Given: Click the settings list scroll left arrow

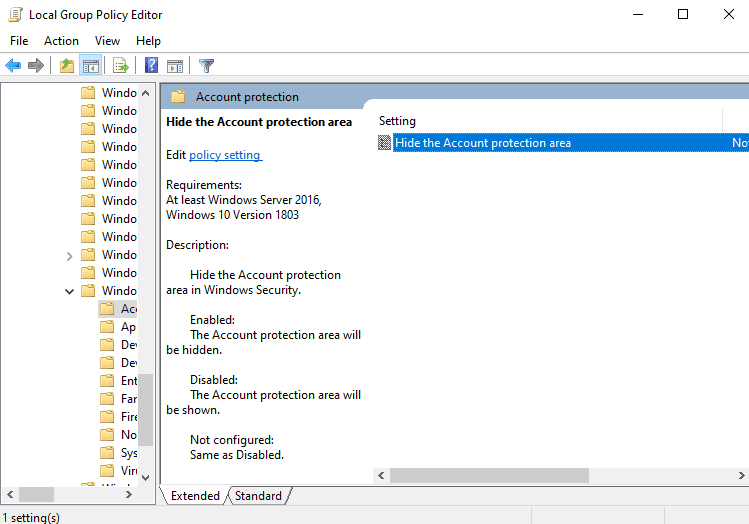Looking at the screenshot, I should (381, 475).
